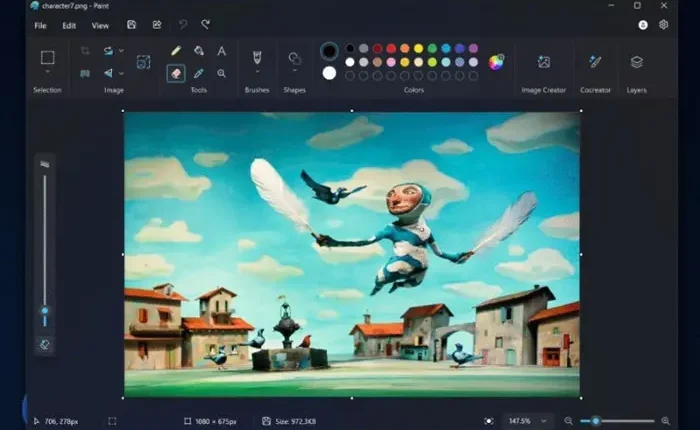Expand the Brushes dropdown arrow

tap(257, 73)
